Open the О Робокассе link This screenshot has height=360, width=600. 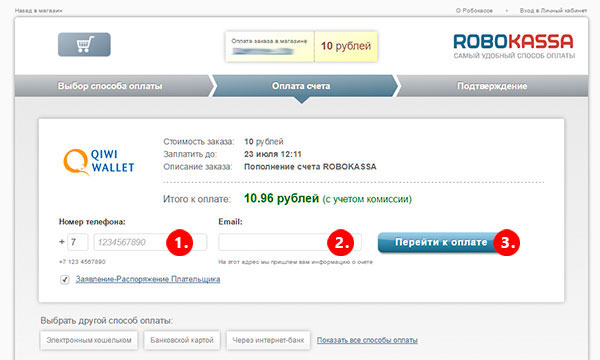(x=474, y=11)
